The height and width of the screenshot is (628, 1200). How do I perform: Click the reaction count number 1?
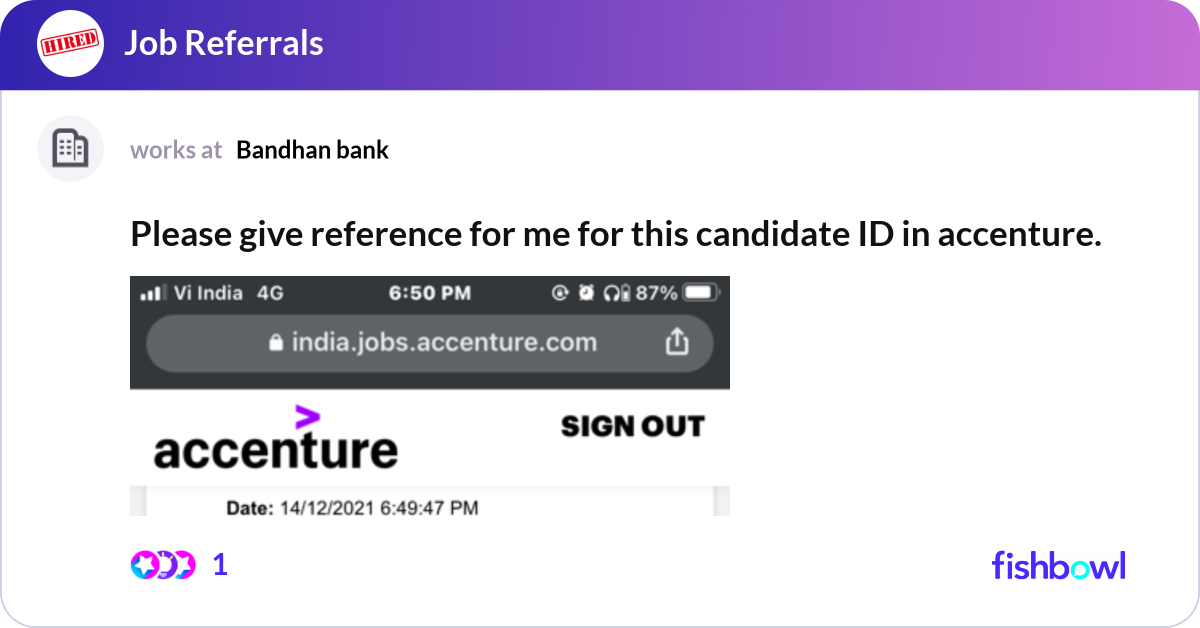(220, 565)
